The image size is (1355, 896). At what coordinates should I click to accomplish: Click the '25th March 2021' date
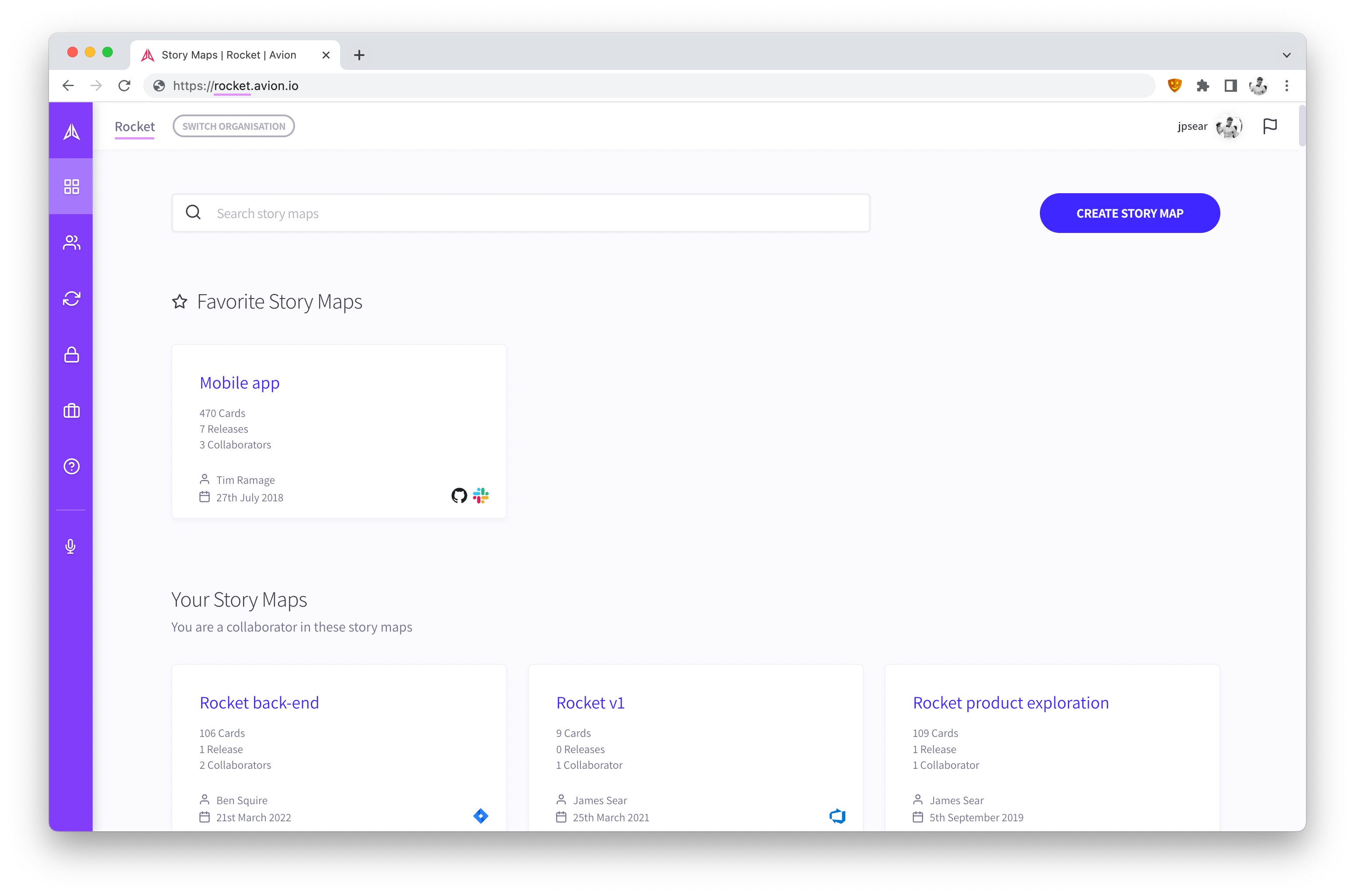click(611, 817)
